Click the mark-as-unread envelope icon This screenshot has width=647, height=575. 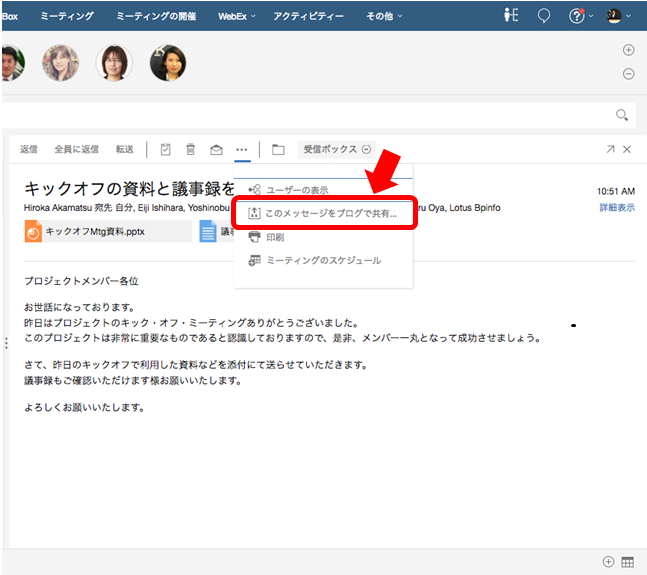click(x=216, y=150)
